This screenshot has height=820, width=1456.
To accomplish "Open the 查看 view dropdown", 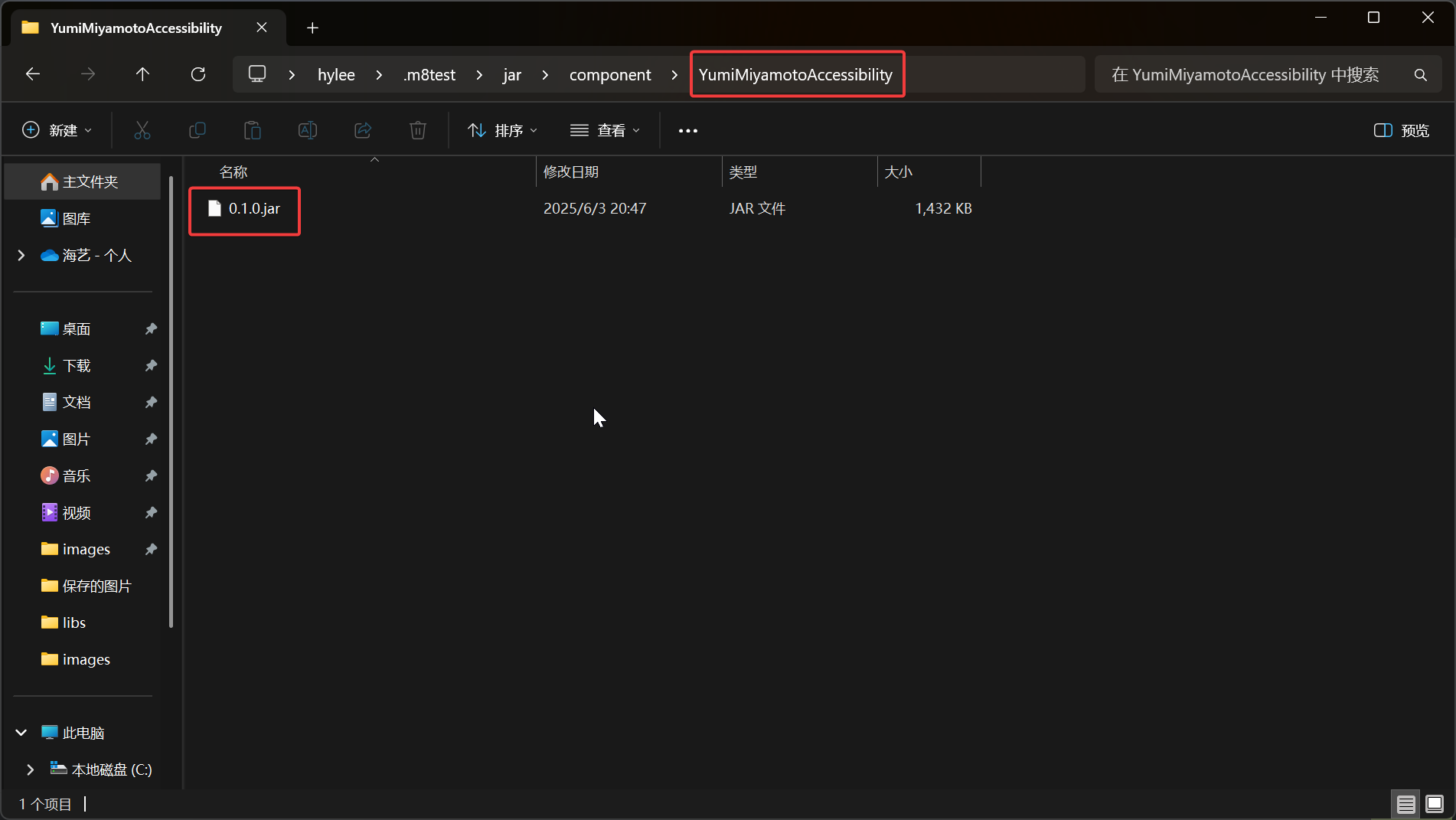I will click(x=605, y=130).
